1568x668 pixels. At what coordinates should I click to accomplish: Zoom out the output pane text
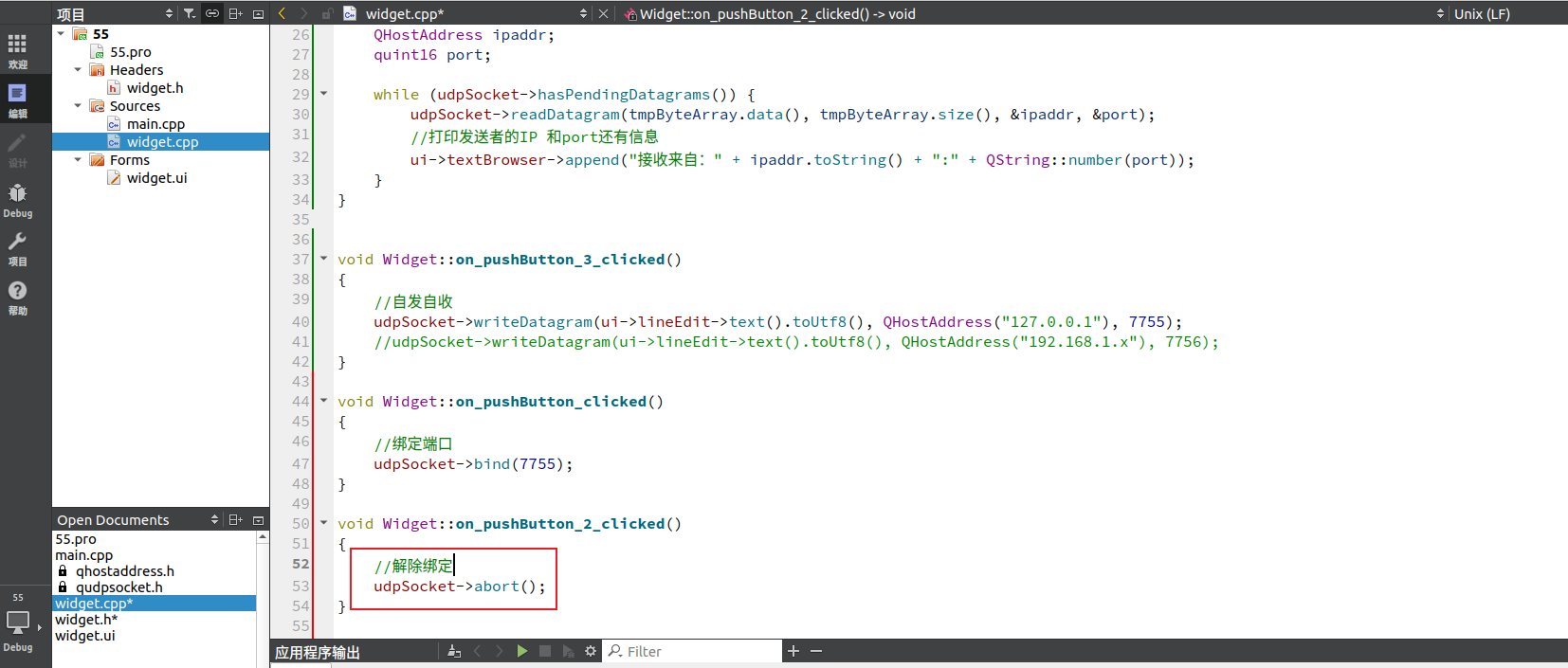(816, 651)
